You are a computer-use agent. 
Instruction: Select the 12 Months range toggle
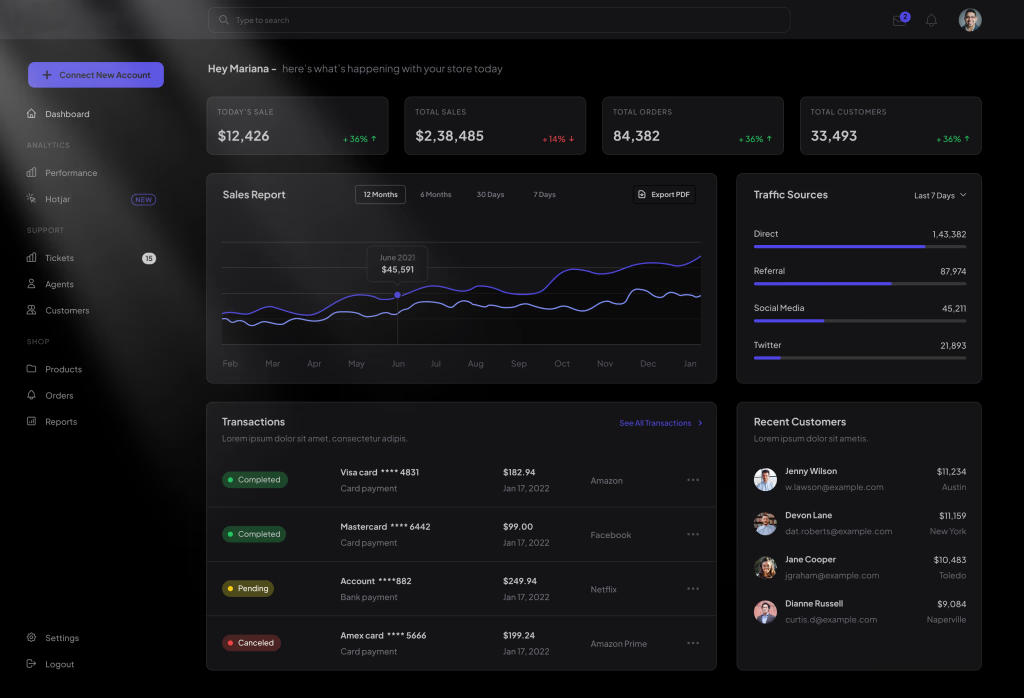[x=380, y=194]
